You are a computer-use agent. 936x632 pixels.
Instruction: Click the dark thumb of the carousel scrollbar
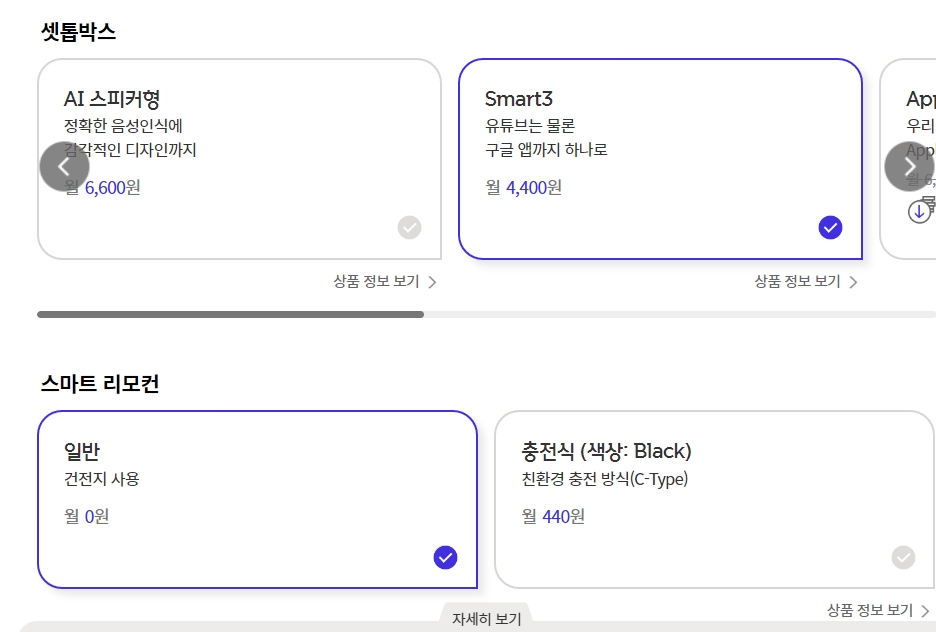[230, 314]
